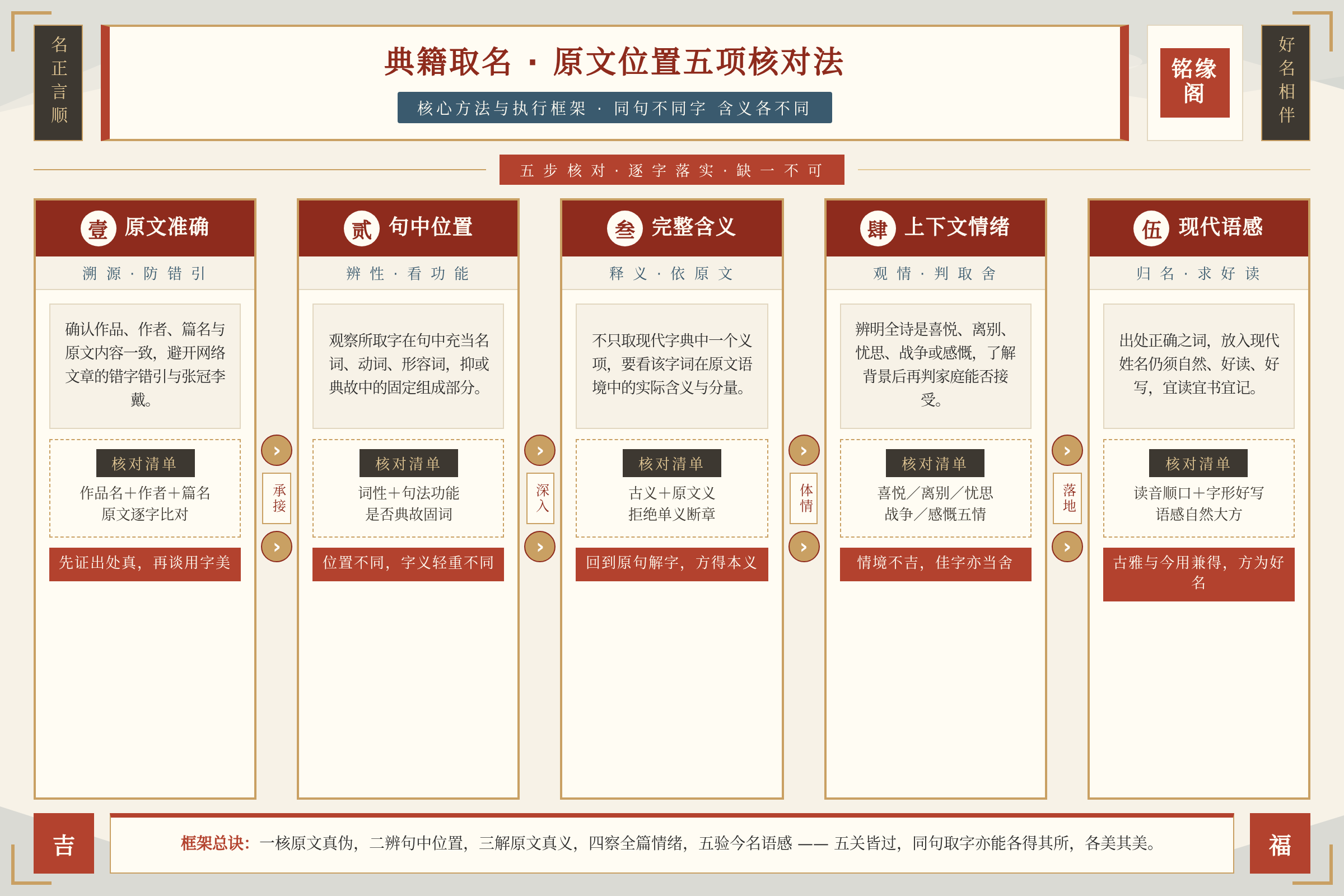Open the 句中位置 column header
1344x896 pixels.
[408, 228]
